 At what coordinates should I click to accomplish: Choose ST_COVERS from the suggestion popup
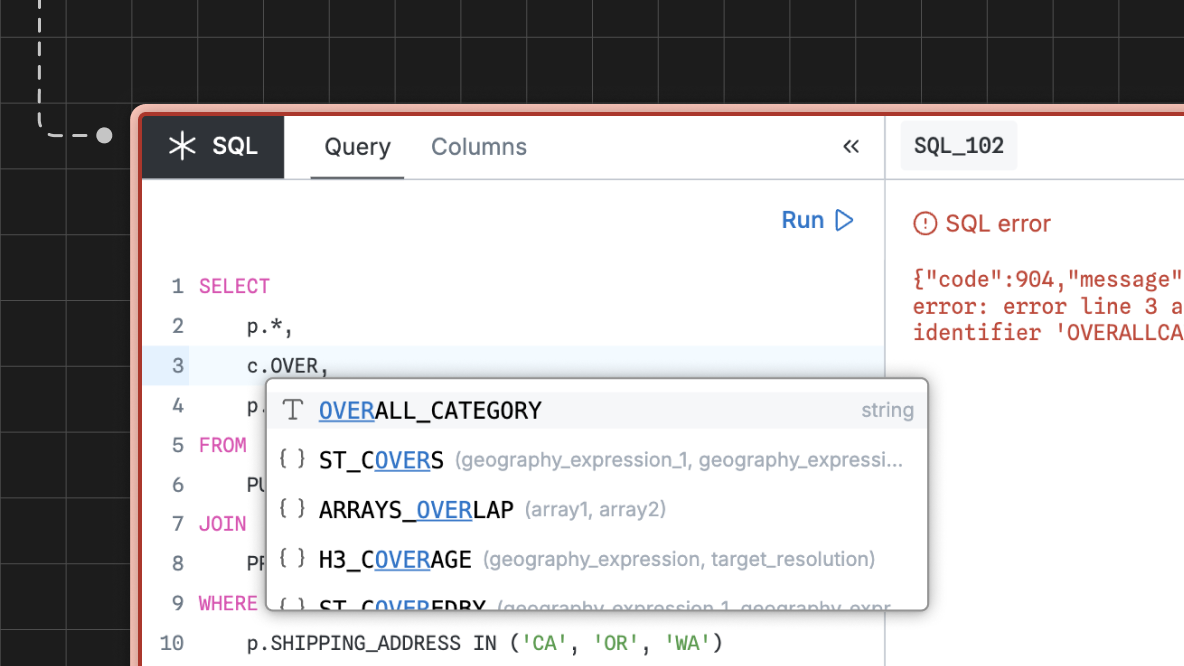coord(380,459)
